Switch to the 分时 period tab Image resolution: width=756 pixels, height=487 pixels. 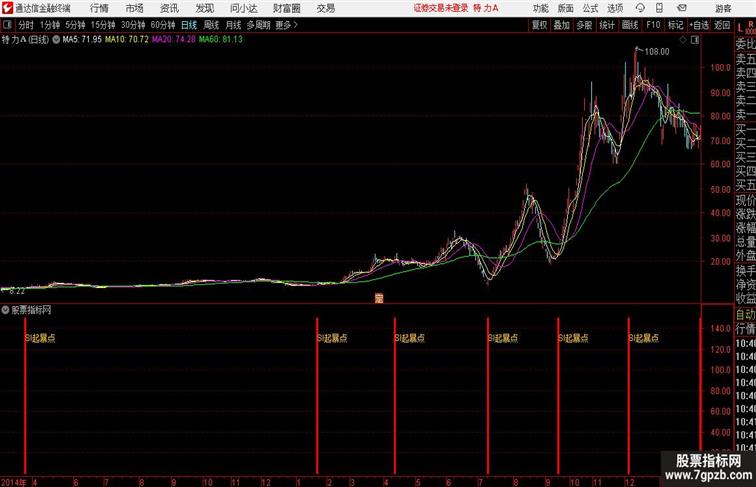pyautogui.click(x=26, y=25)
